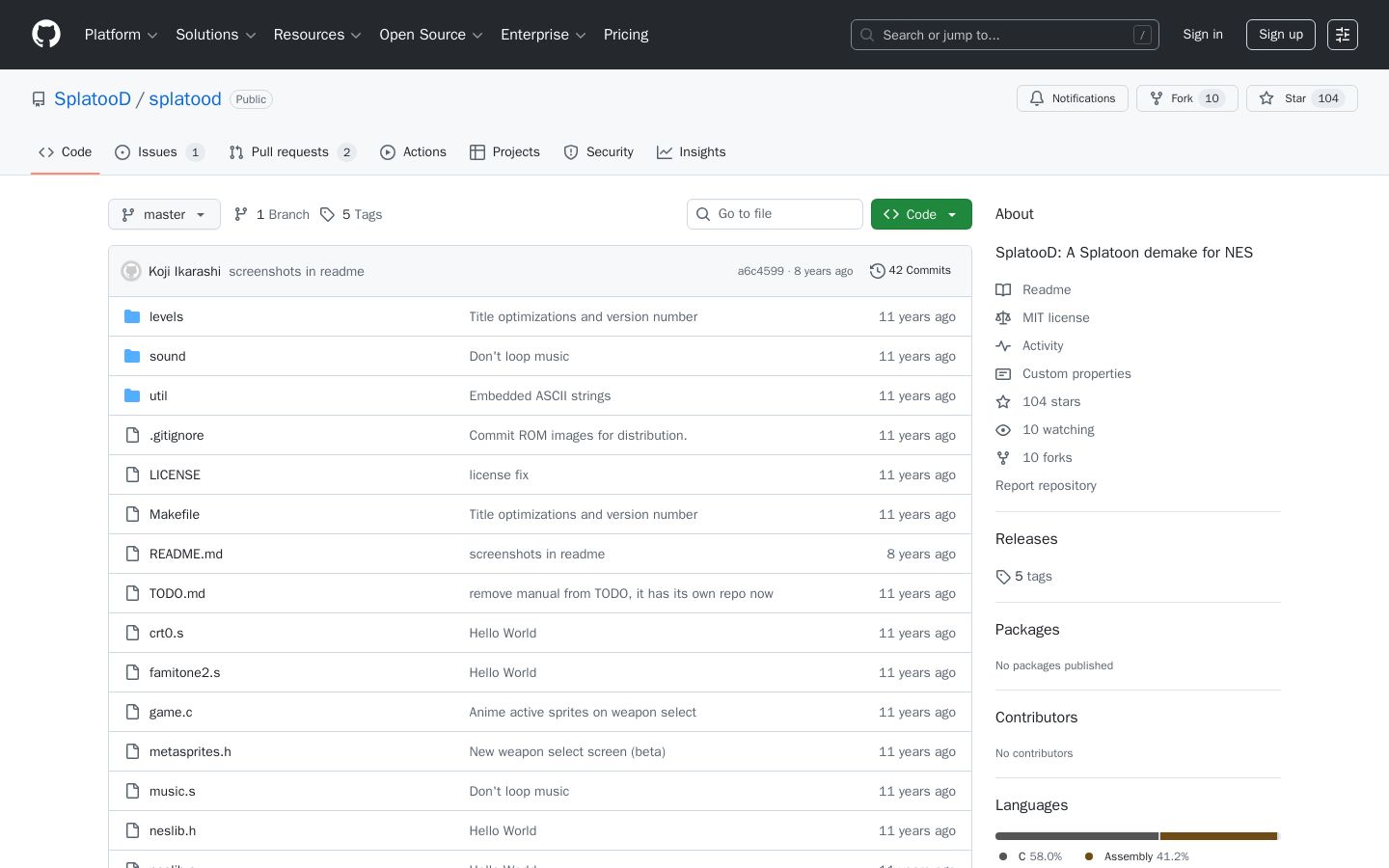Expand the Open Source menu

pos(431,35)
